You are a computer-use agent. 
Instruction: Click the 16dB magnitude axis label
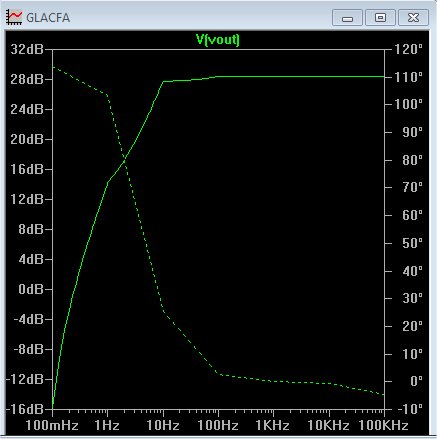tap(27, 169)
